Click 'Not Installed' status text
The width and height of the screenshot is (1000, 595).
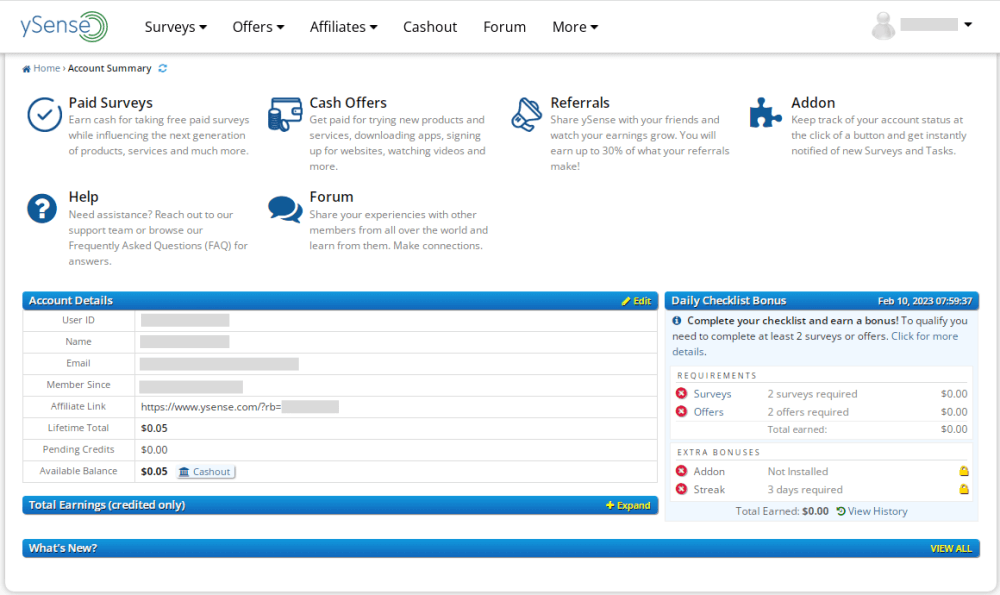798,471
